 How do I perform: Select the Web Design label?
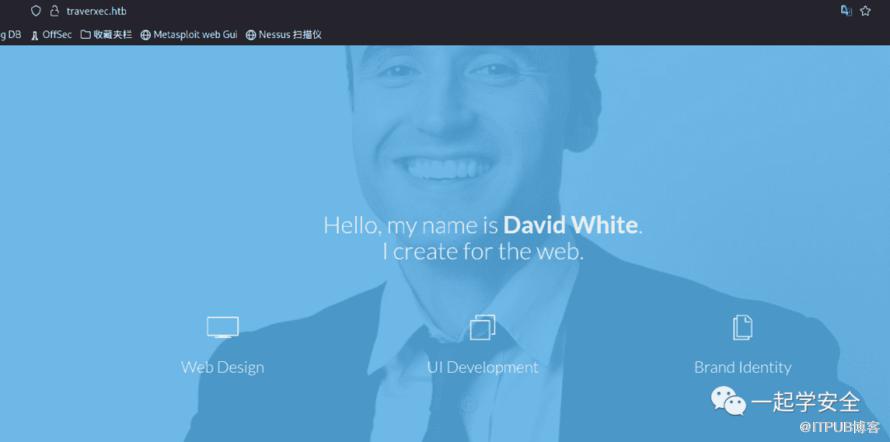pyautogui.click(x=222, y=367)
